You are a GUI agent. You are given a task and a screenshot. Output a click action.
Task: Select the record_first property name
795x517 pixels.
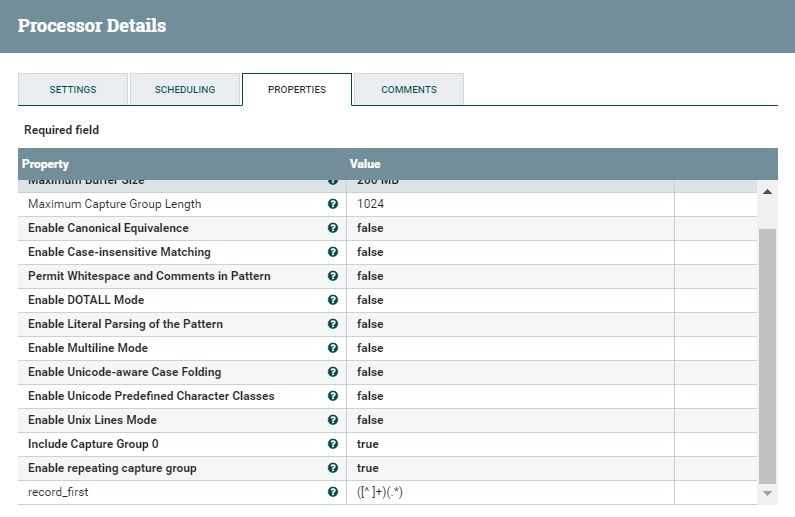coord(58,492)
